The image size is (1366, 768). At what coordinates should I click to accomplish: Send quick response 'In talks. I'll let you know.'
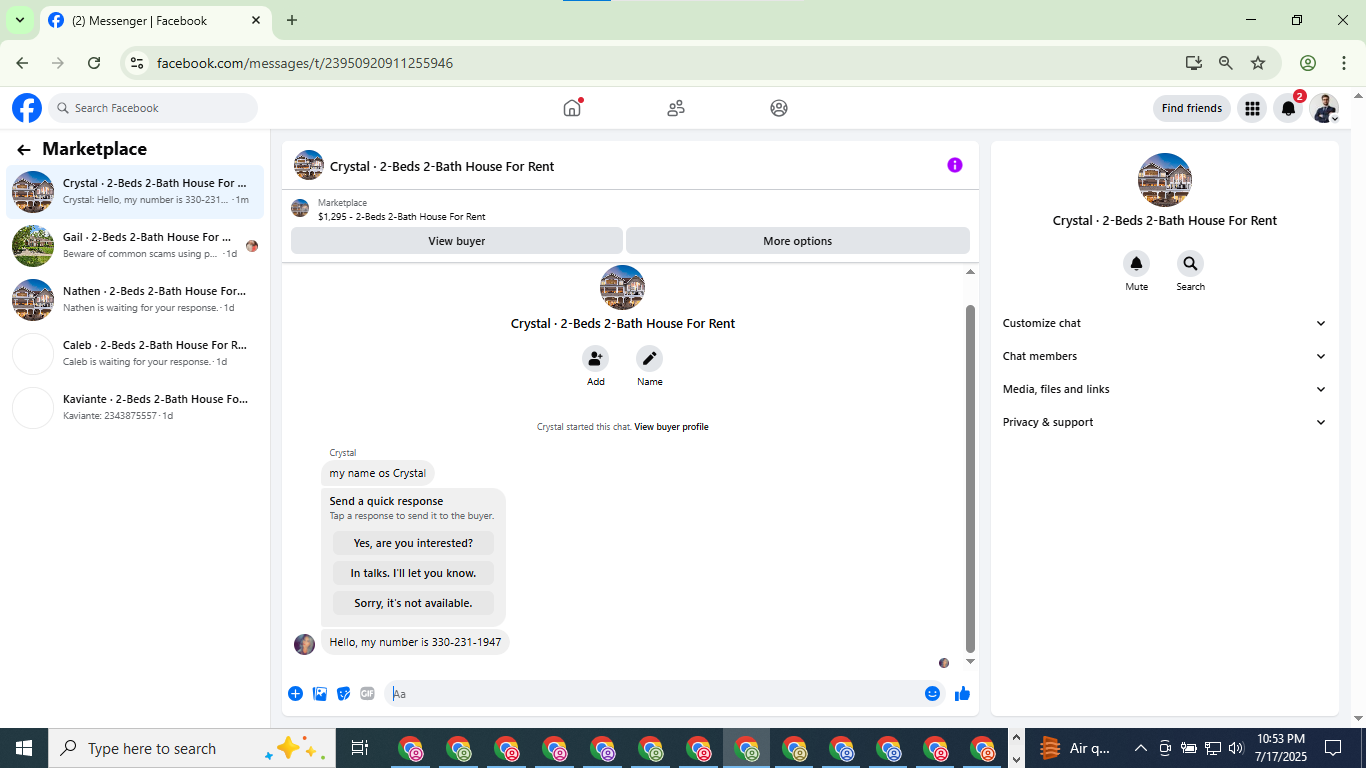tap(413, 573)
